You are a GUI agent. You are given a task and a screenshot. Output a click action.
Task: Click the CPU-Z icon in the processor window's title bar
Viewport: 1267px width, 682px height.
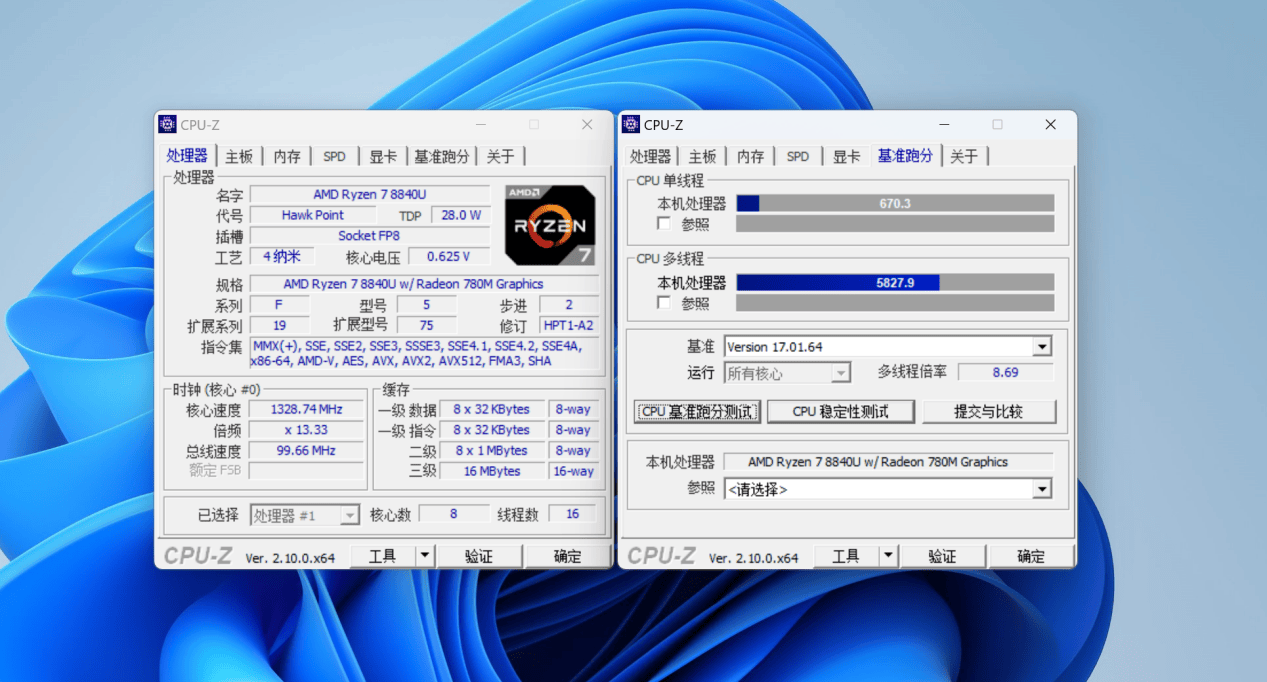click(x=168, y=124)
